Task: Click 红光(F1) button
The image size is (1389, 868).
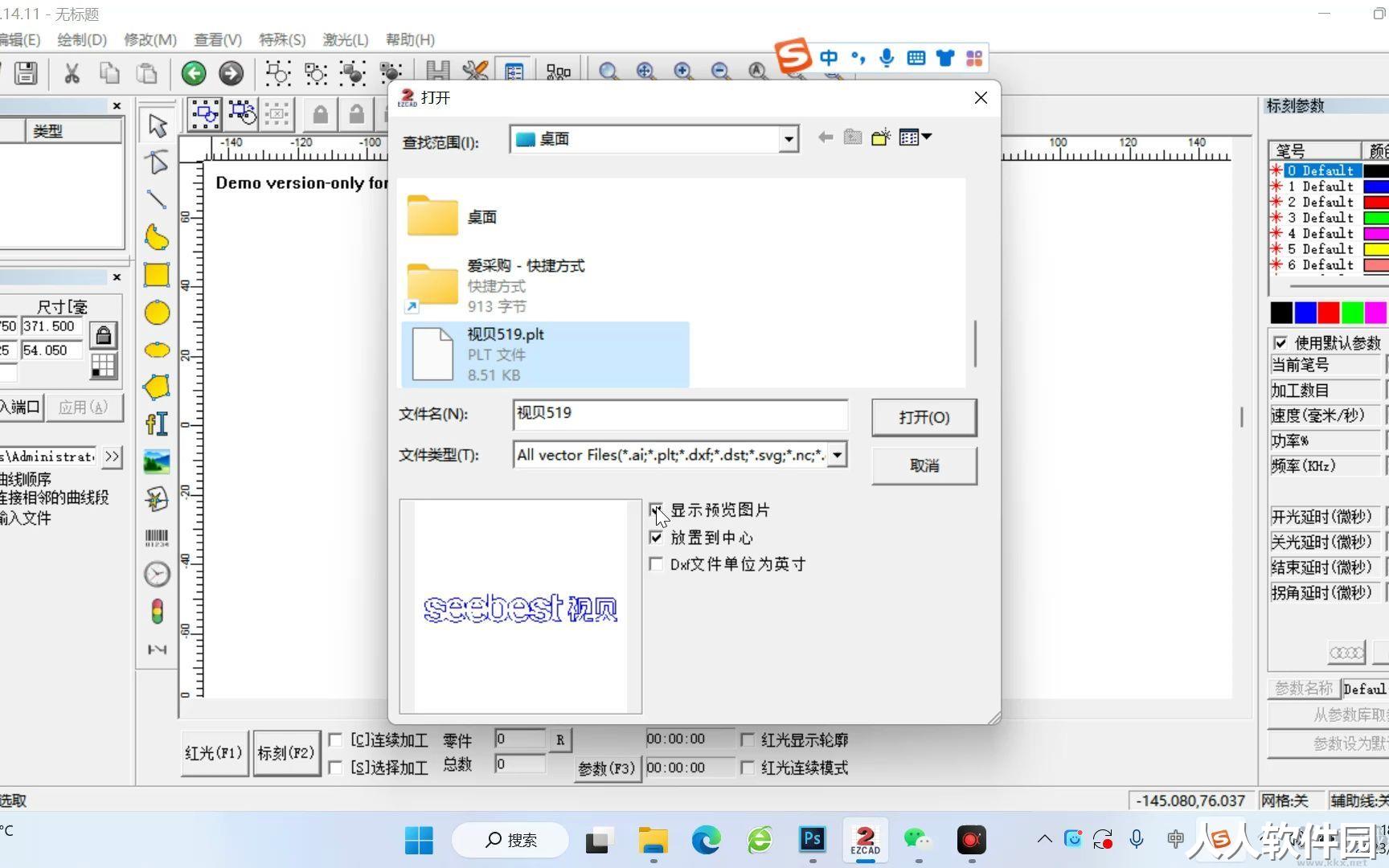Action: [x=214, y=753]
